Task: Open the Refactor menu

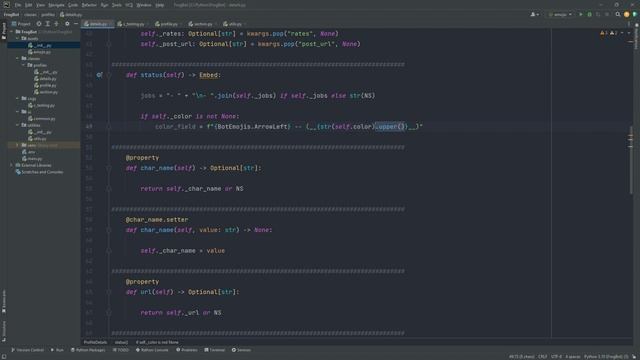Action: pos(89,5)
